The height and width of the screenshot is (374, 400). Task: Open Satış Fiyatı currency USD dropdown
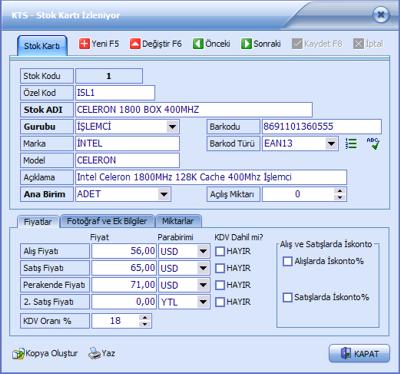[203, 268]
